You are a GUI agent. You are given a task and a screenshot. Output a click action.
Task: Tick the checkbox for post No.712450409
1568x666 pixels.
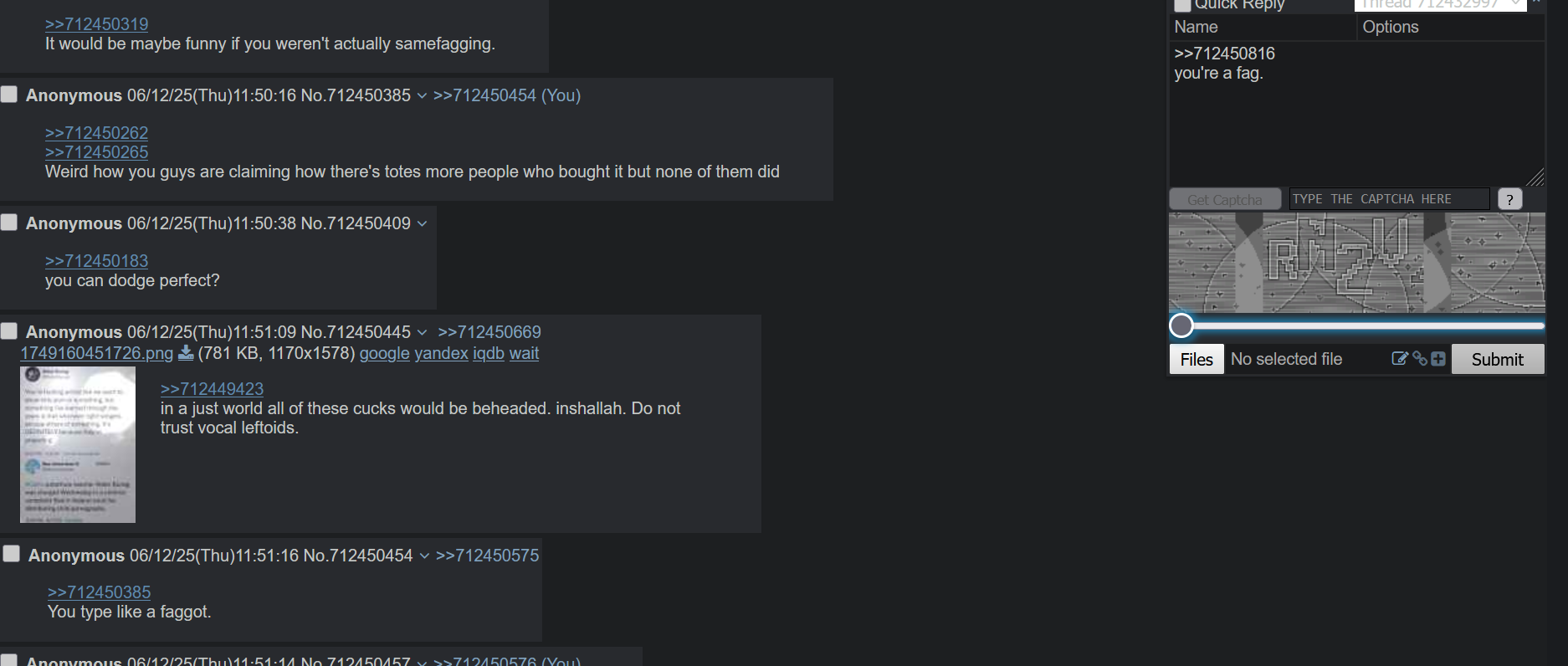pos(9,222)
